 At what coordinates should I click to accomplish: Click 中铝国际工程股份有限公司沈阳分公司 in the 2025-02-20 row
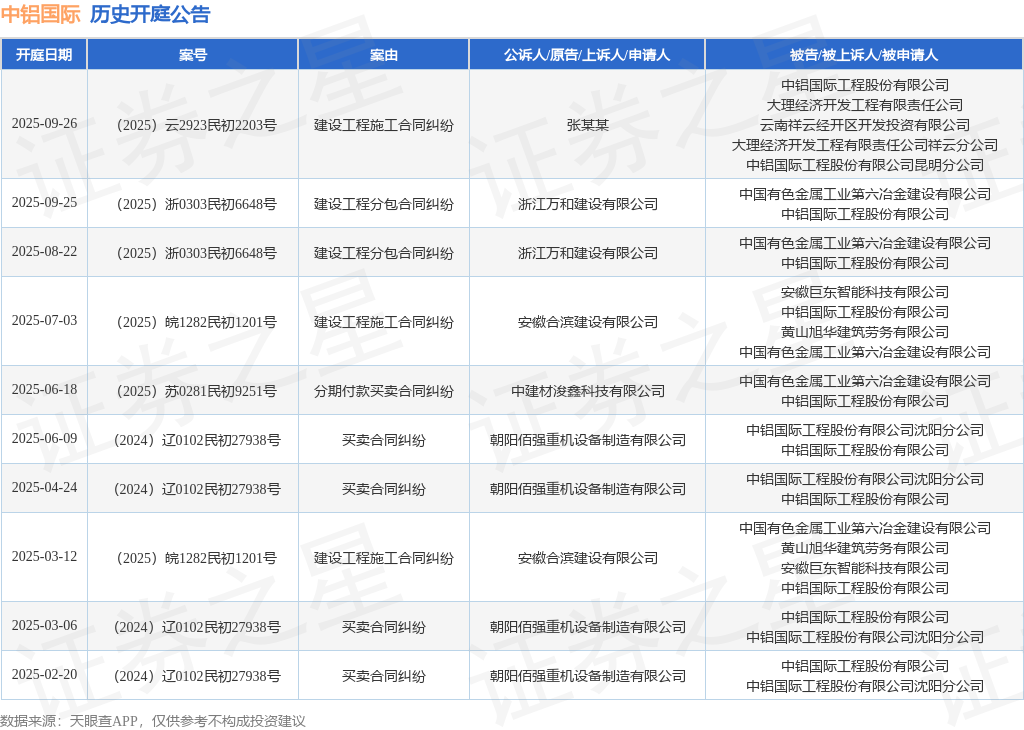coord(865,686)
